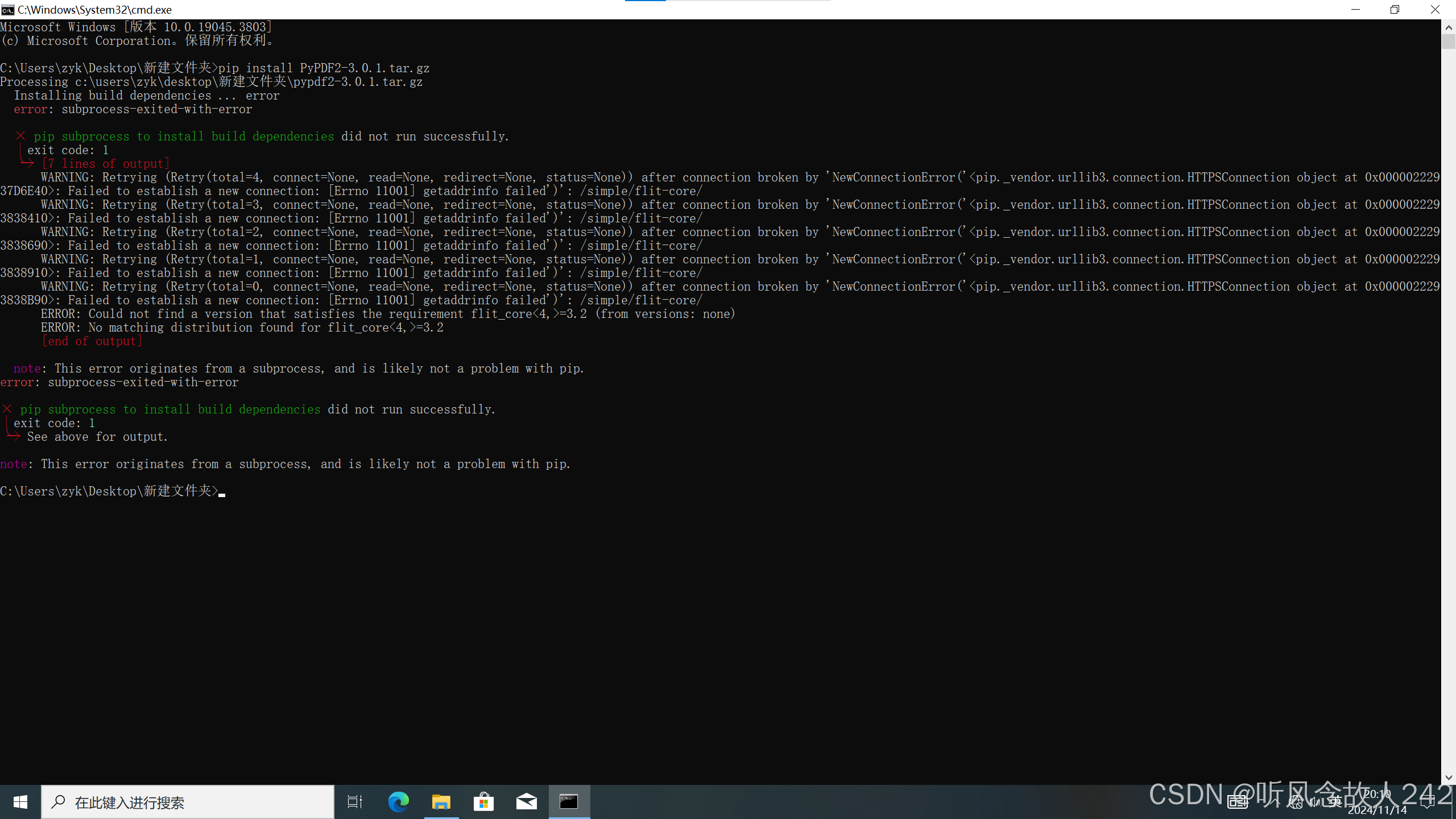Screen dimensions: 1456x819
Task: Toggle the 英 input language indicator
Action: (x=1335, y=803)
